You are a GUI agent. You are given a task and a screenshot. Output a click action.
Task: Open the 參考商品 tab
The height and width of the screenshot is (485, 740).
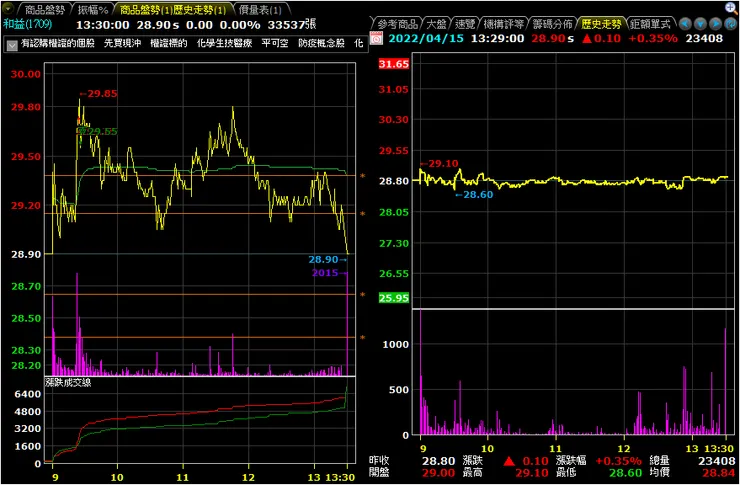[x=398, y=24]
